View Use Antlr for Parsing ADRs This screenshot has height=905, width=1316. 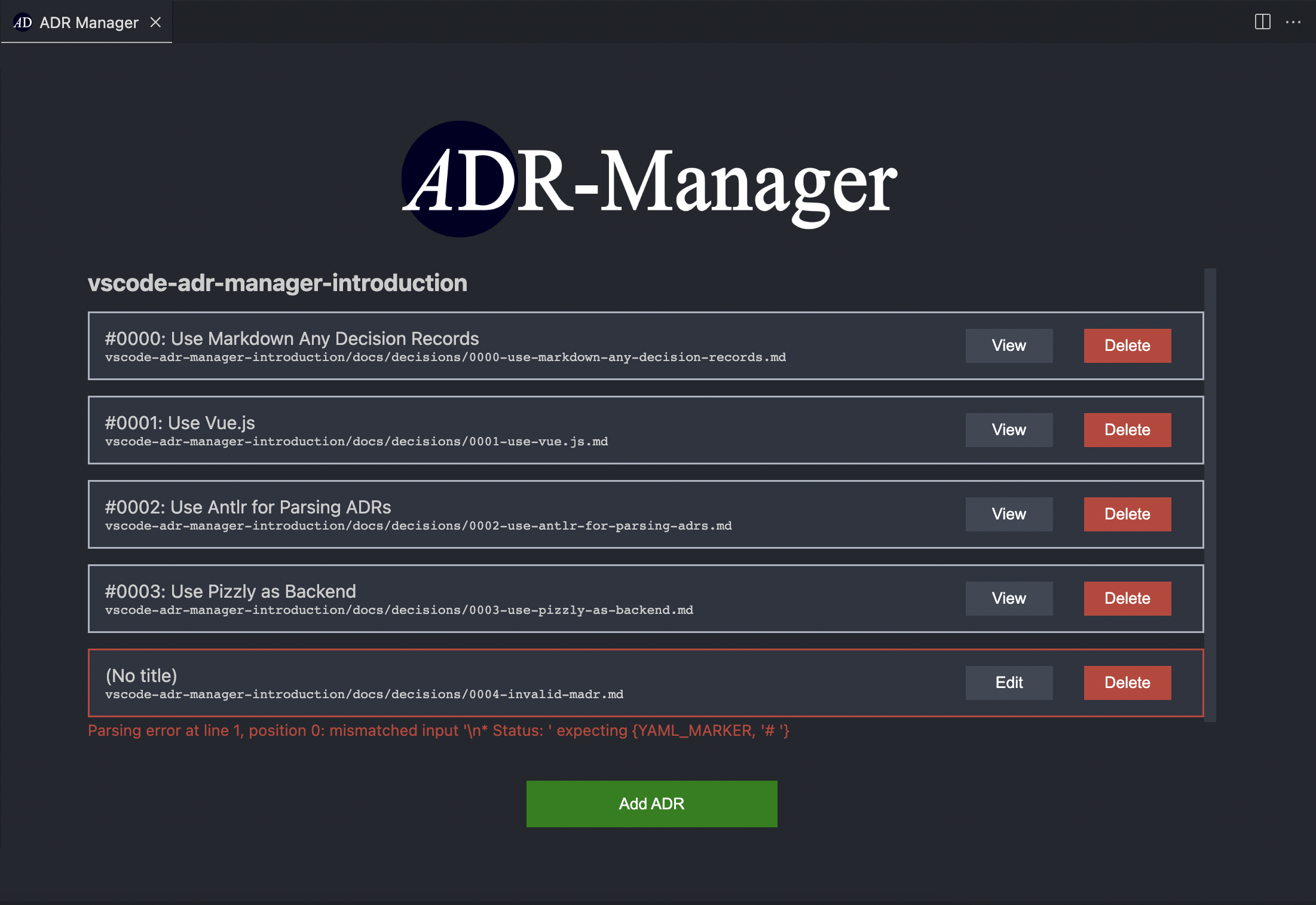point(1009,514)
